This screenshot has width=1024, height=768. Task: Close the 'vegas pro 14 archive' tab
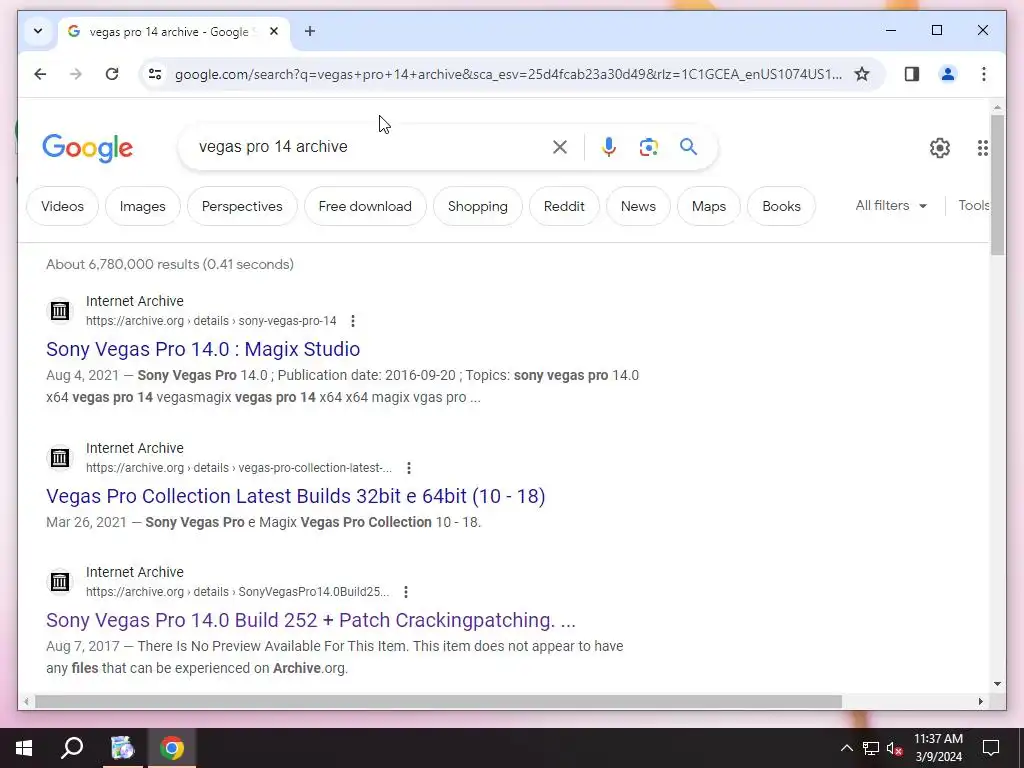point(274,31)
